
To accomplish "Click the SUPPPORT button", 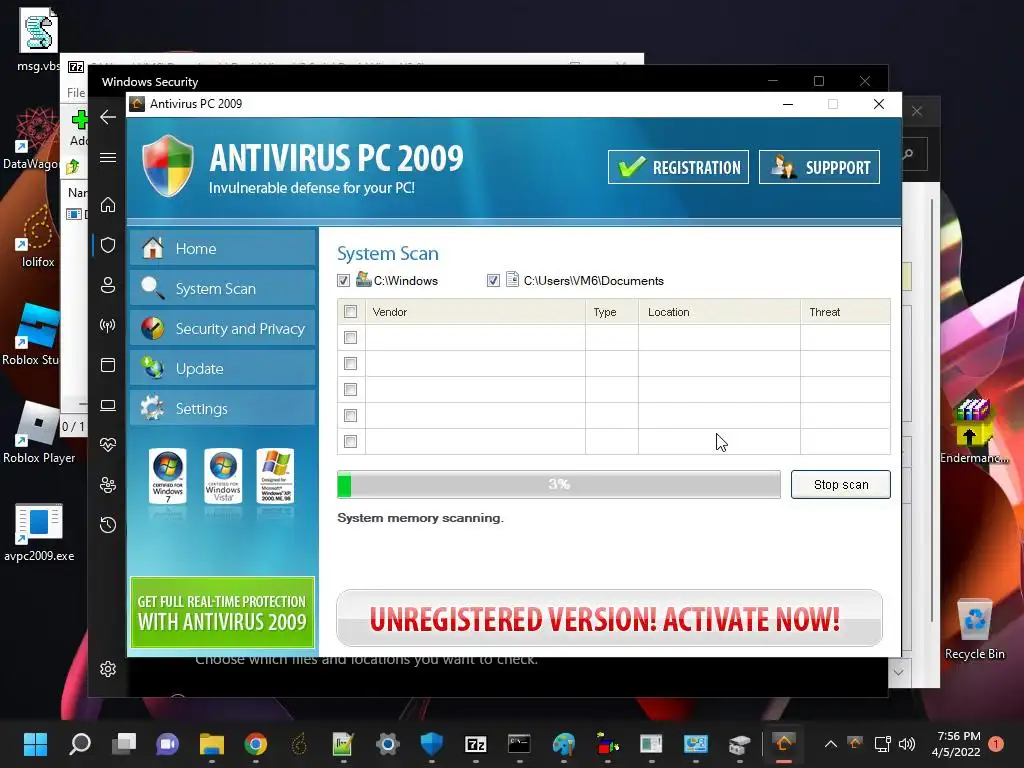I will pos(819,167).
